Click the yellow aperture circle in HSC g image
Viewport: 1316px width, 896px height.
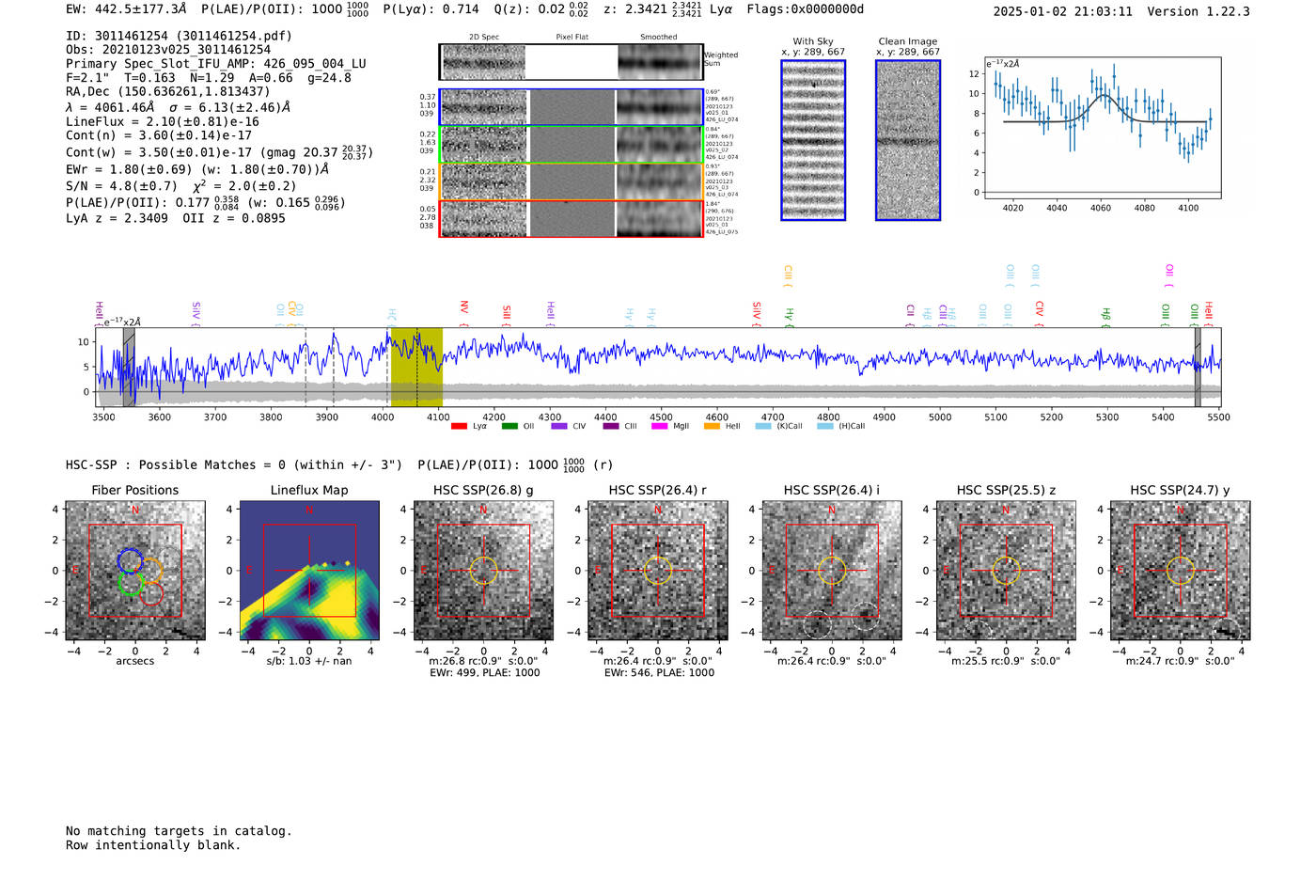pos(483,571)
